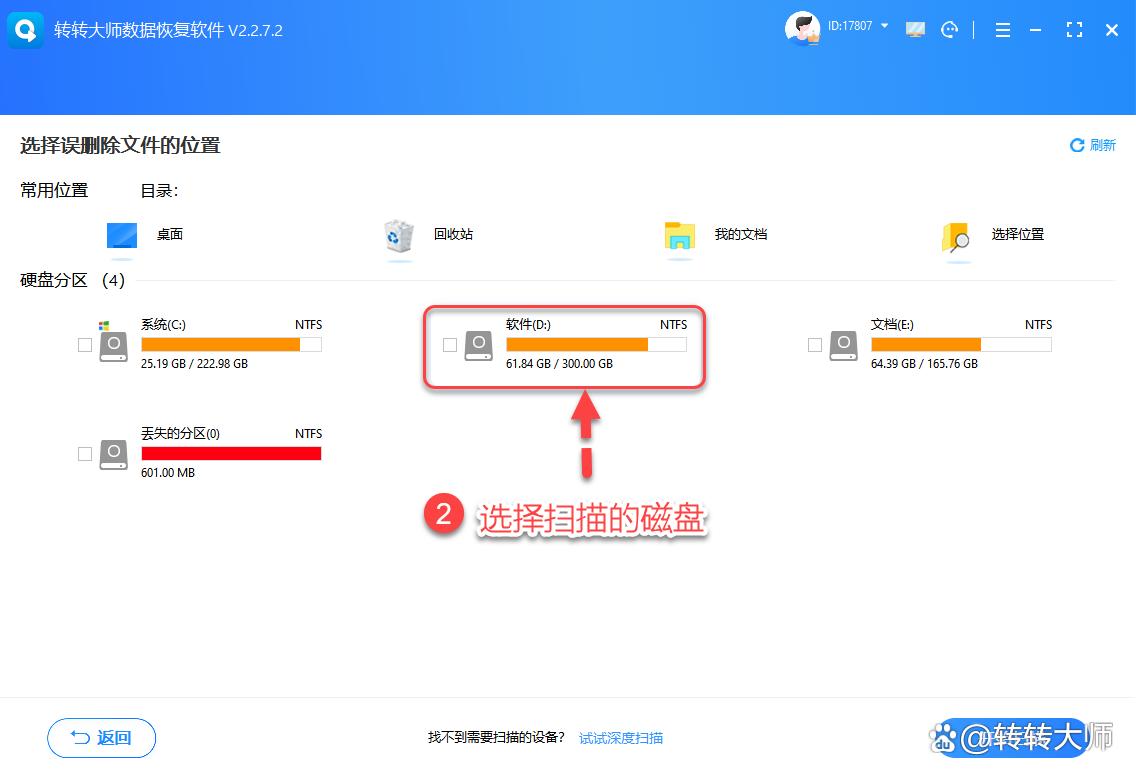Open the user avatar profile
The image size is (1136, 778).
click(802, 29)
